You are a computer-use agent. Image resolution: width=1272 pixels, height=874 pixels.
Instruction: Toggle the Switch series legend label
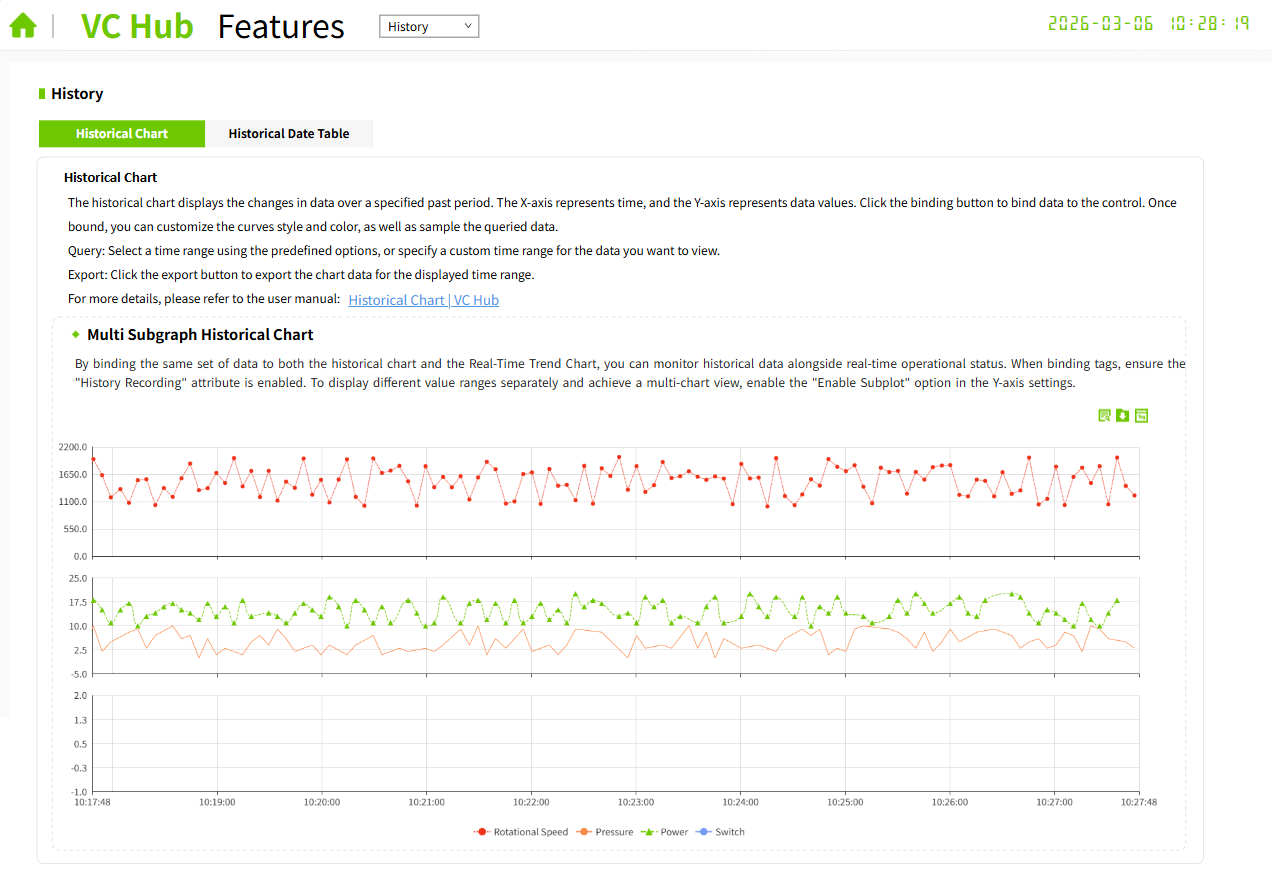[x=730, y=832]
